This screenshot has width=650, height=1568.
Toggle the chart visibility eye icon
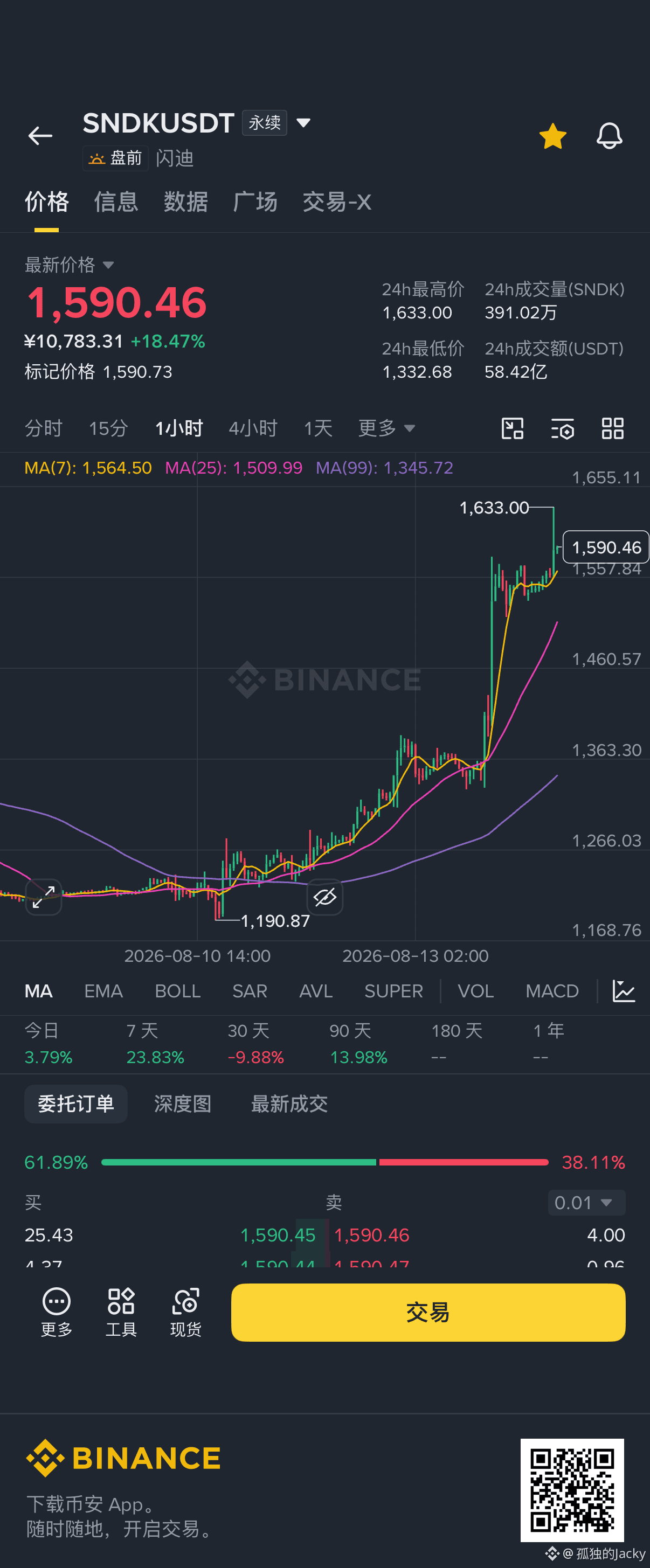tap(325, 897)
